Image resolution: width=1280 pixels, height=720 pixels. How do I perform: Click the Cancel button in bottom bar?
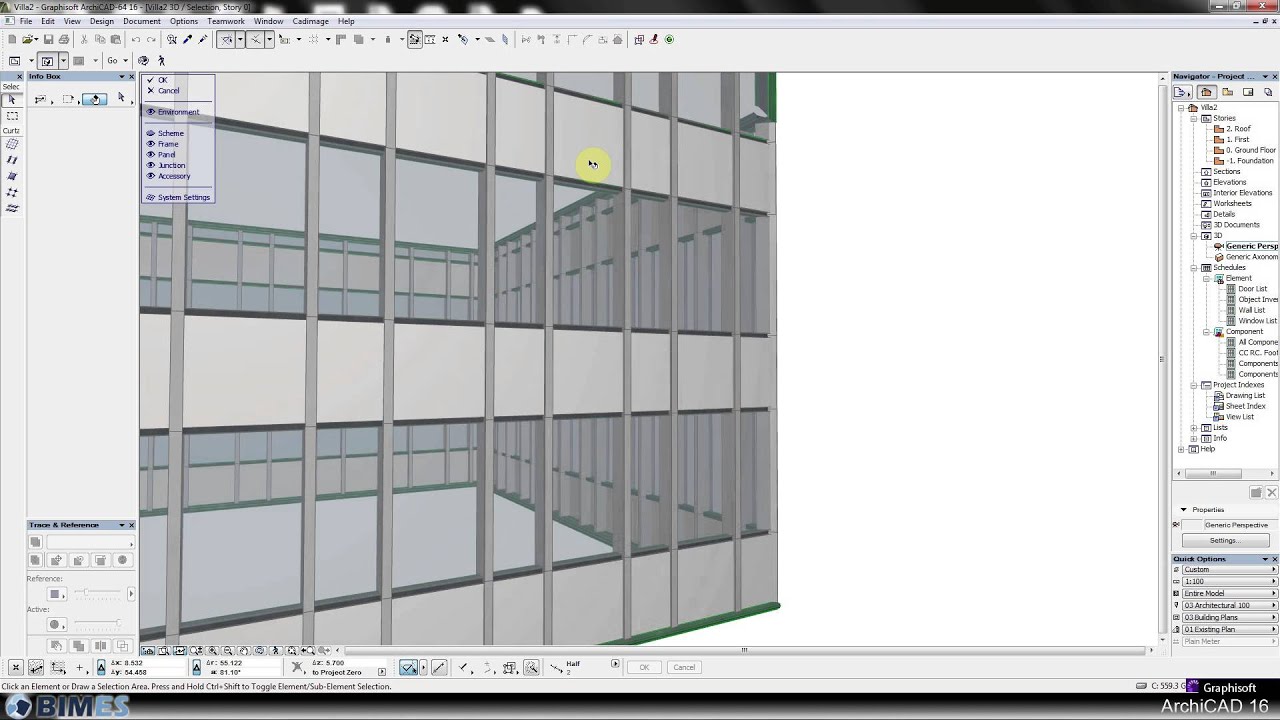[684, 667]
